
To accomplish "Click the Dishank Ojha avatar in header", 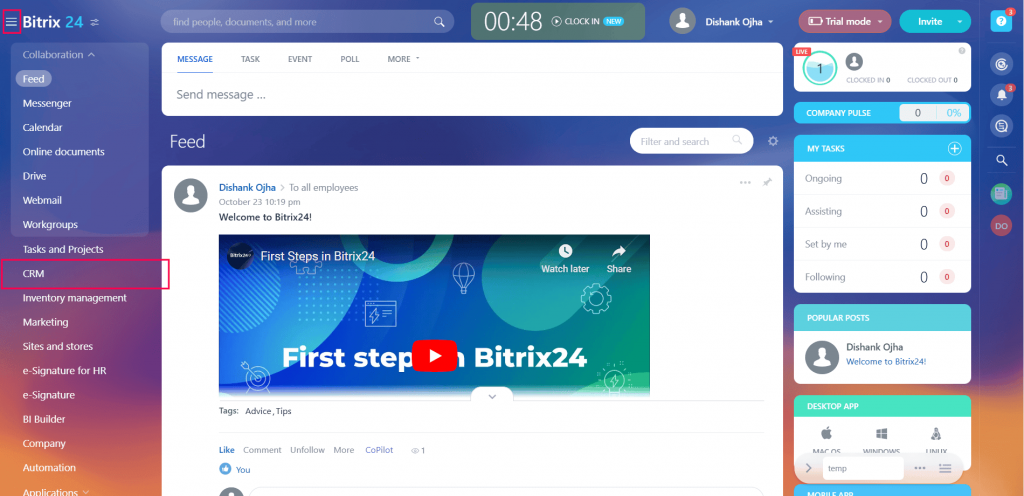I will coord(682,21).
